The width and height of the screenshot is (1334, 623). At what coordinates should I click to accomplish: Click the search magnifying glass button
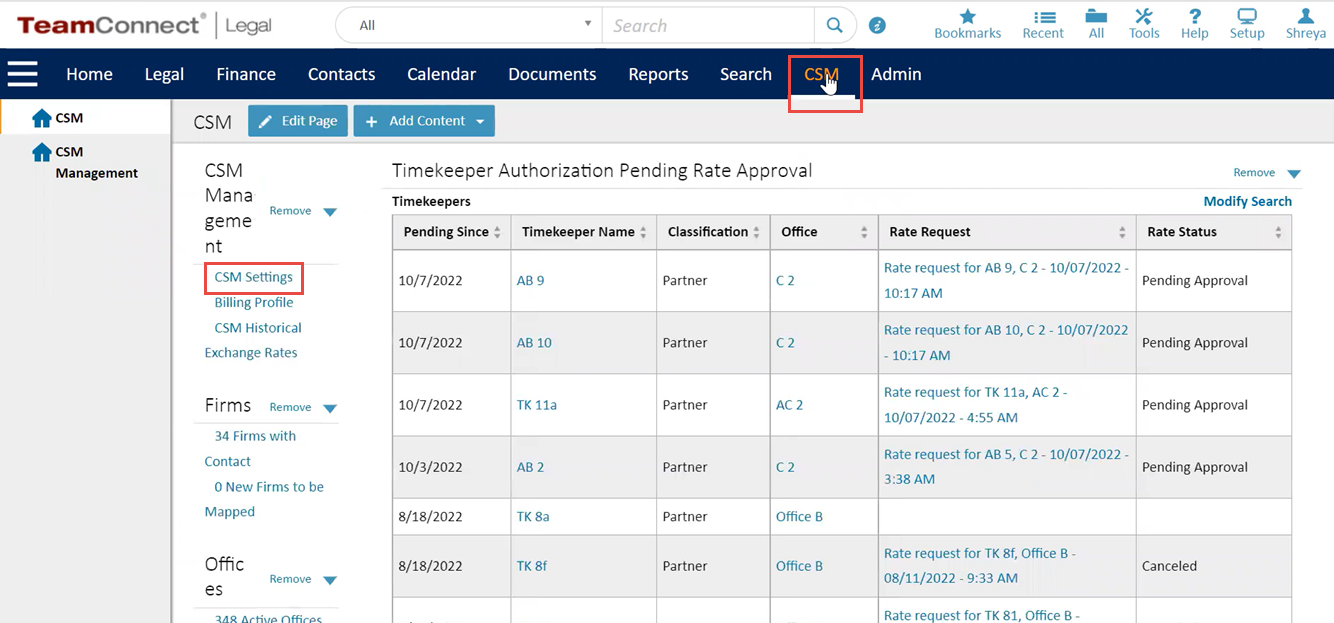(834, 26)
